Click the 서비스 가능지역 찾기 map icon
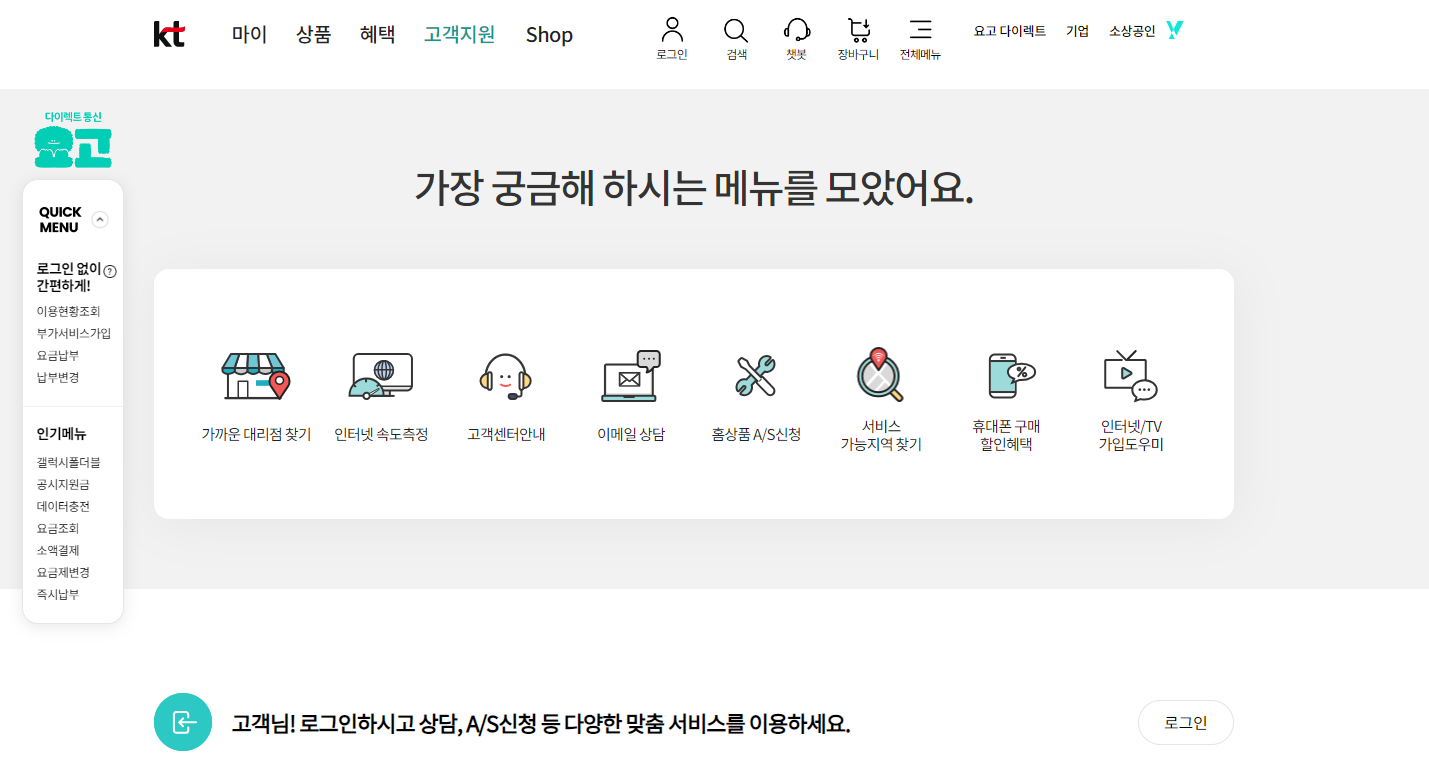 [x=881, y=375]
